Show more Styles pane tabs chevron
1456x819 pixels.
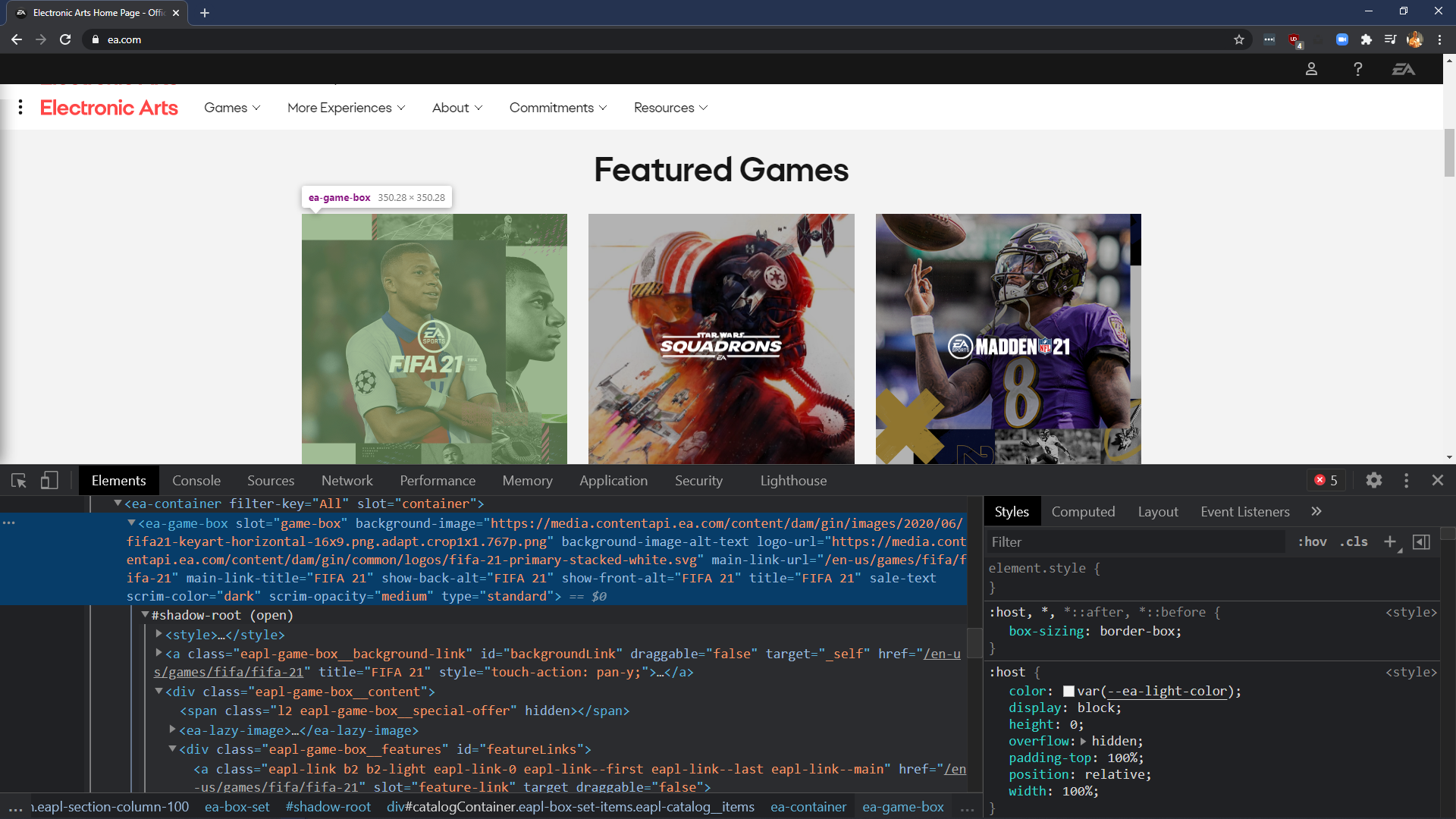[1316, 511]
